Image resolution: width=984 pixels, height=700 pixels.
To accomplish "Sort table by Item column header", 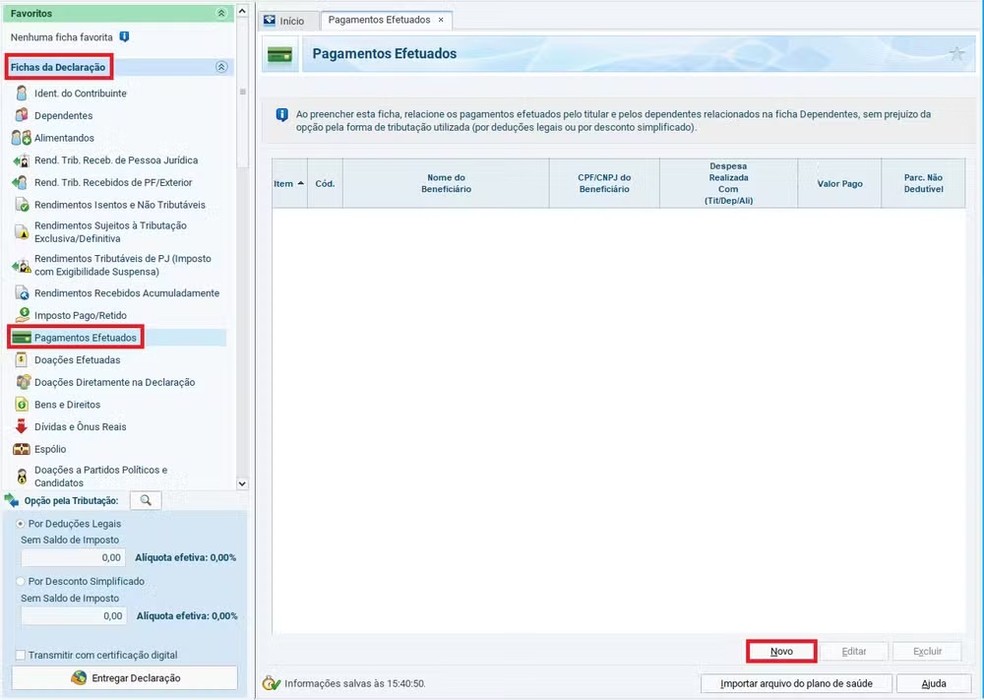I will 289,183.
